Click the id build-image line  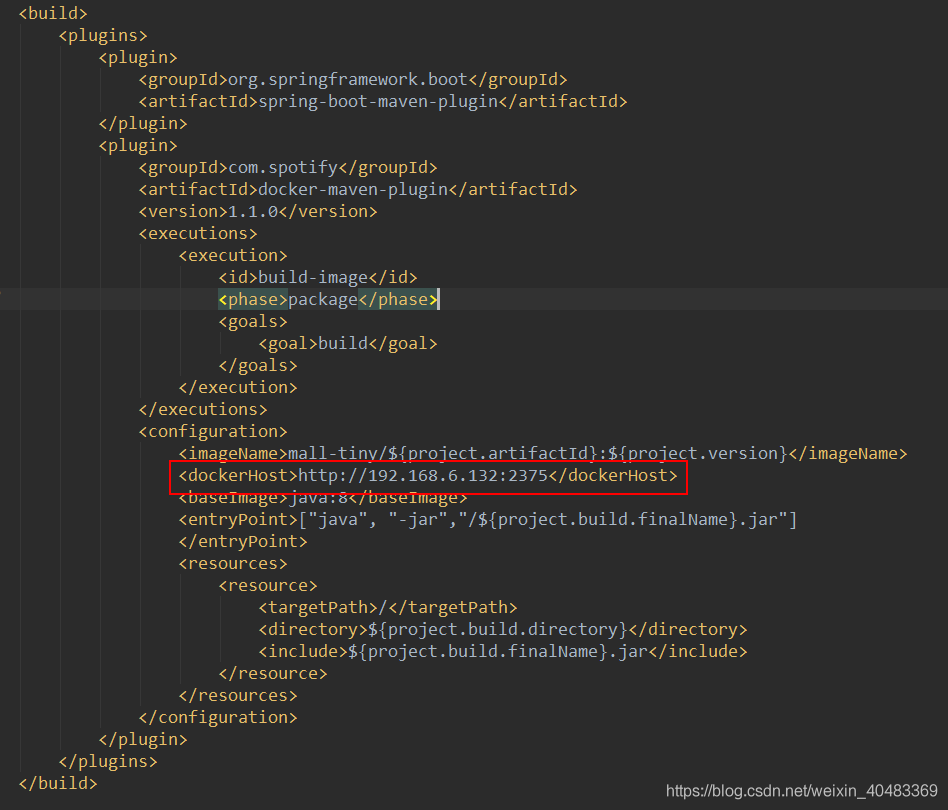pos(318,277)
